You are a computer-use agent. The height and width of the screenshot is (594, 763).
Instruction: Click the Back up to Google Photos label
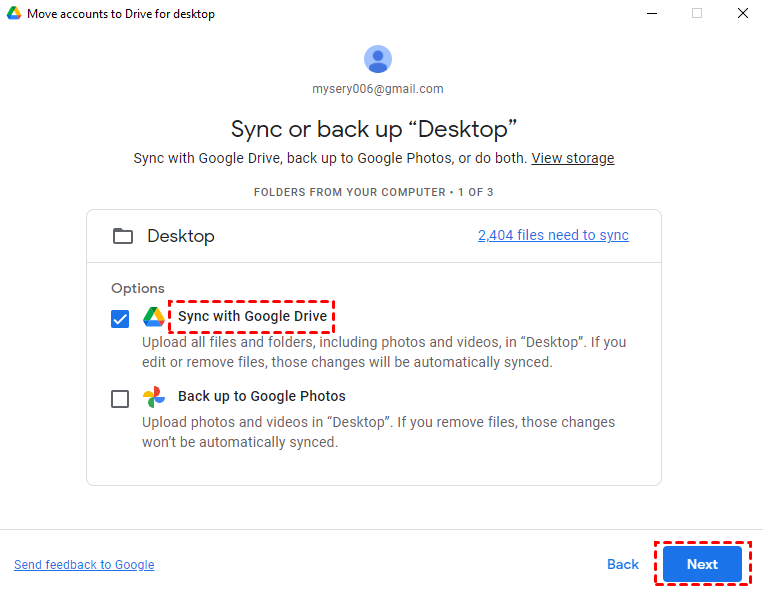pyautogui.click(x=262, y=397)
